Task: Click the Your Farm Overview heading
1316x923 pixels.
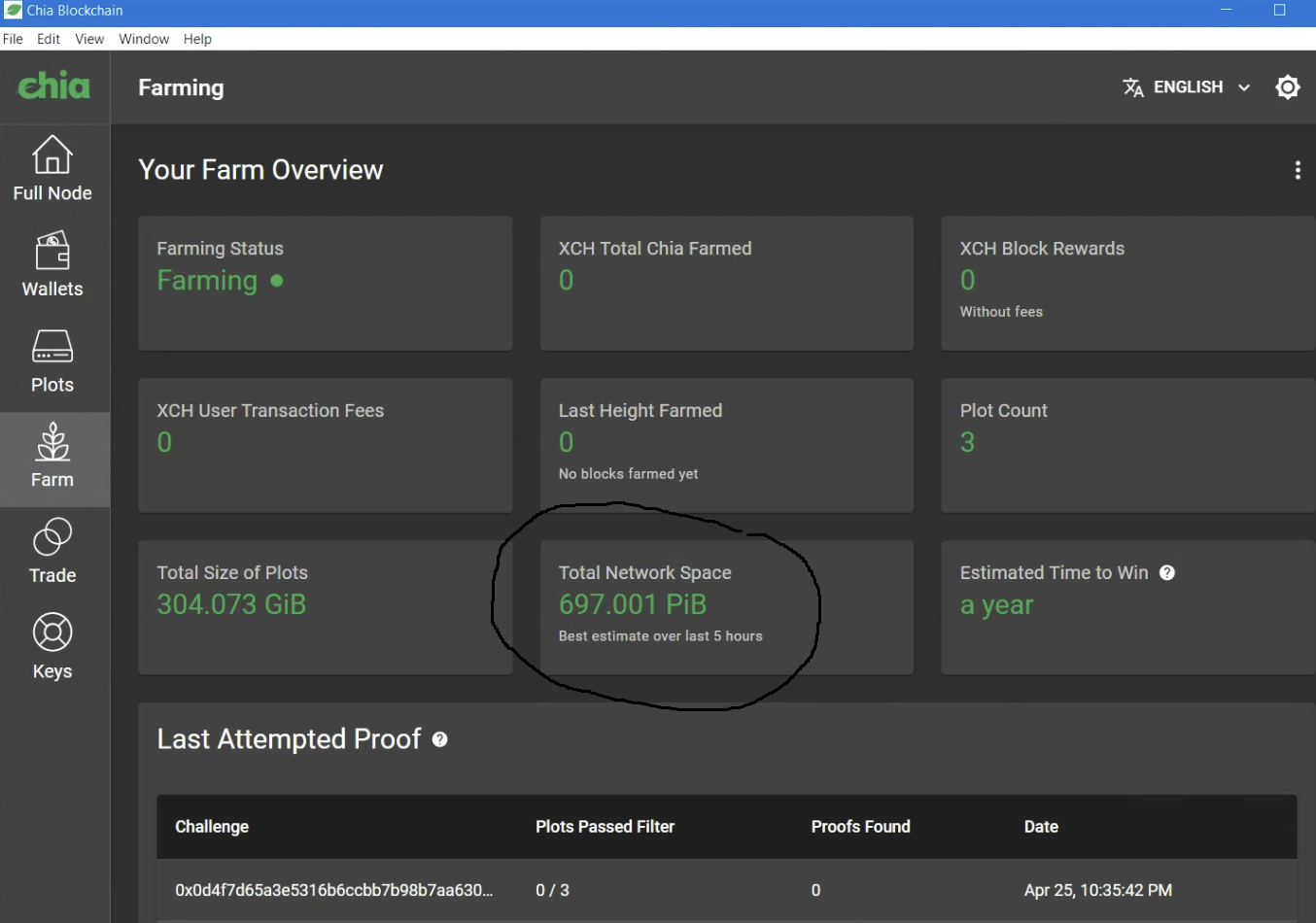Action: coord(260,170)
